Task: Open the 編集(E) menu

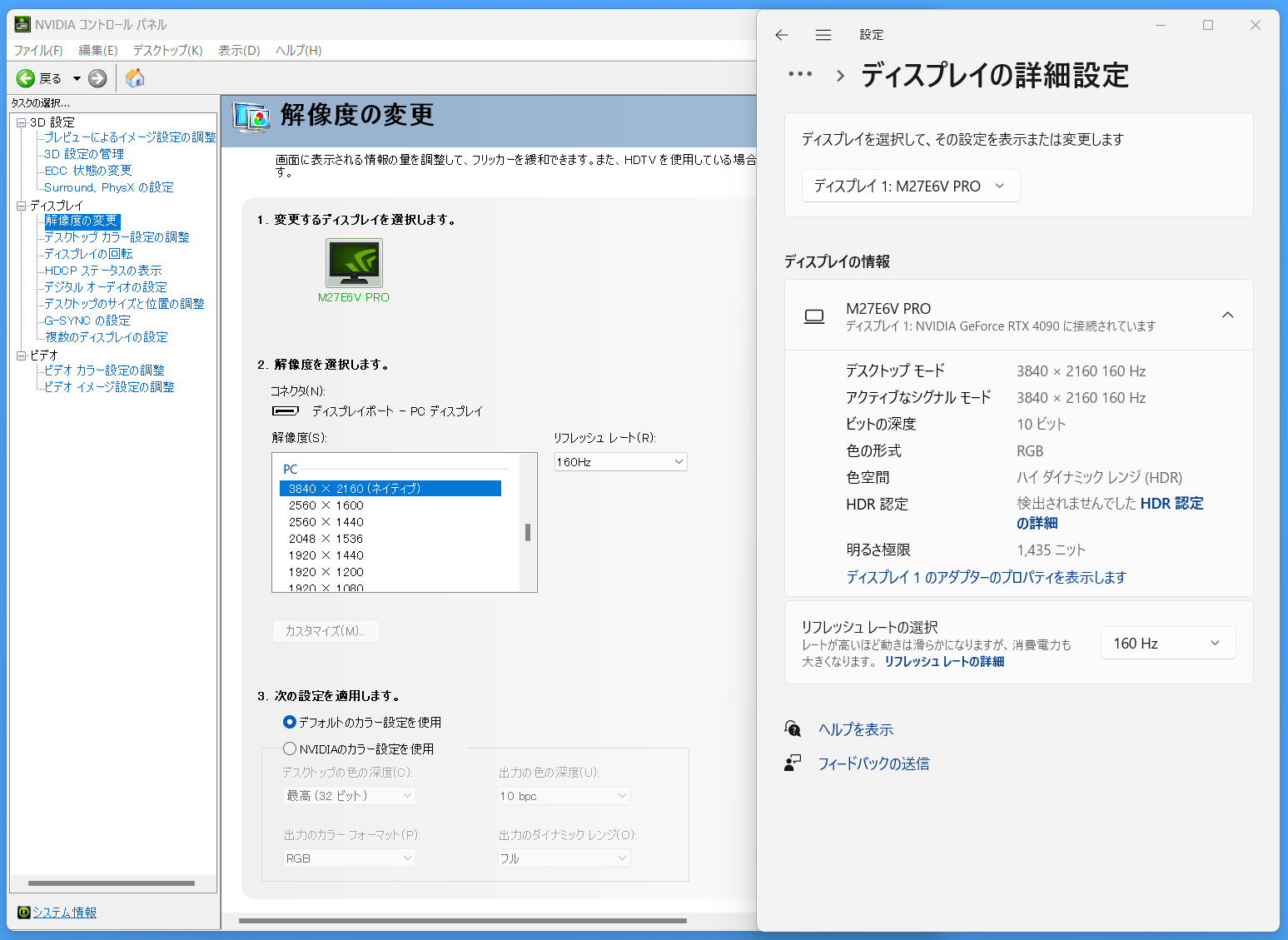Action: coord(98,51)
